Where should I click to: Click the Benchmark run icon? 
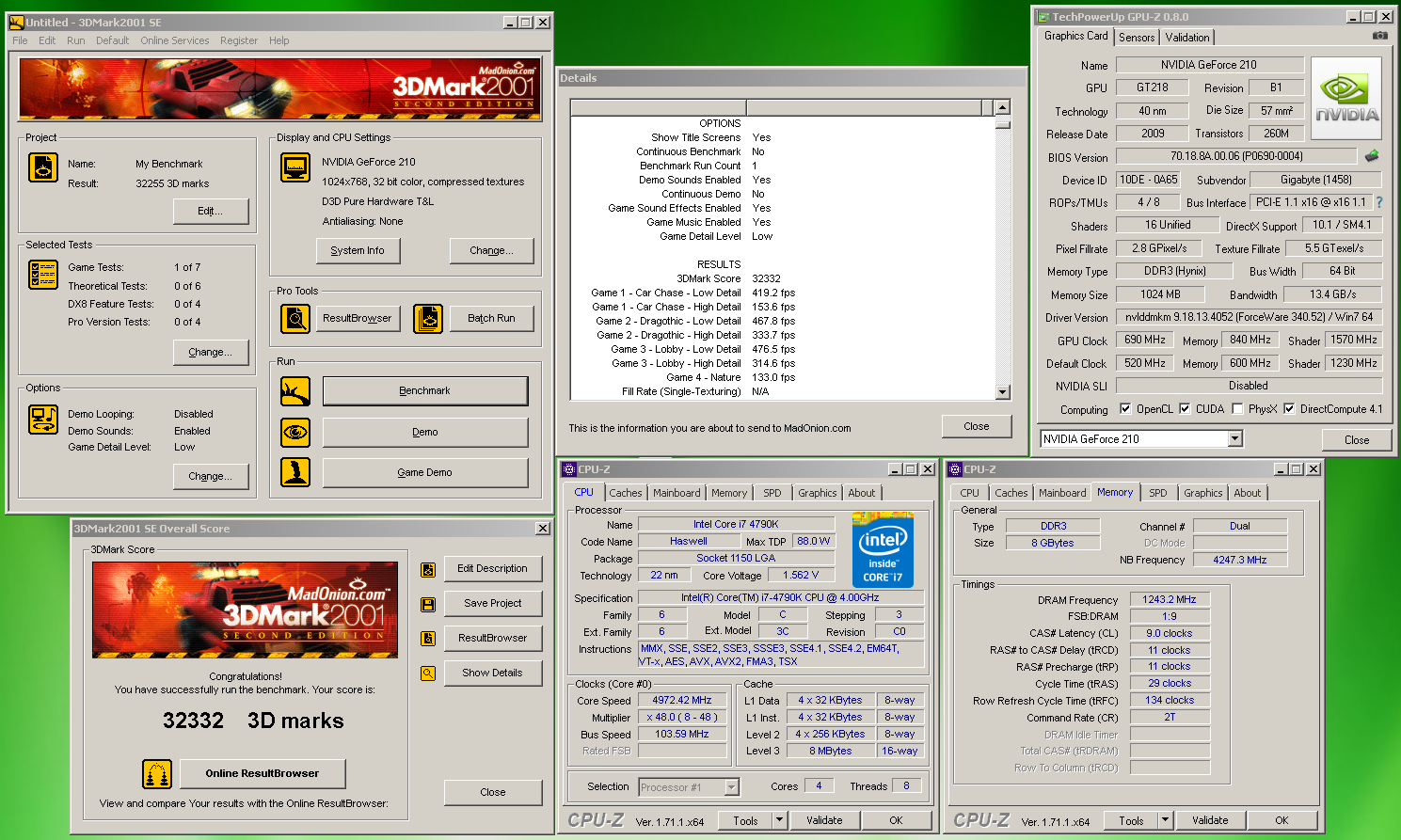pos(295,390)
